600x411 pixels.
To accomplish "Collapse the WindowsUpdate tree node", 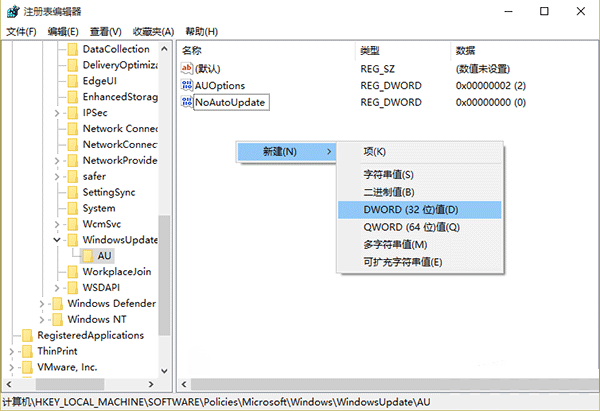I will [56, 240].
